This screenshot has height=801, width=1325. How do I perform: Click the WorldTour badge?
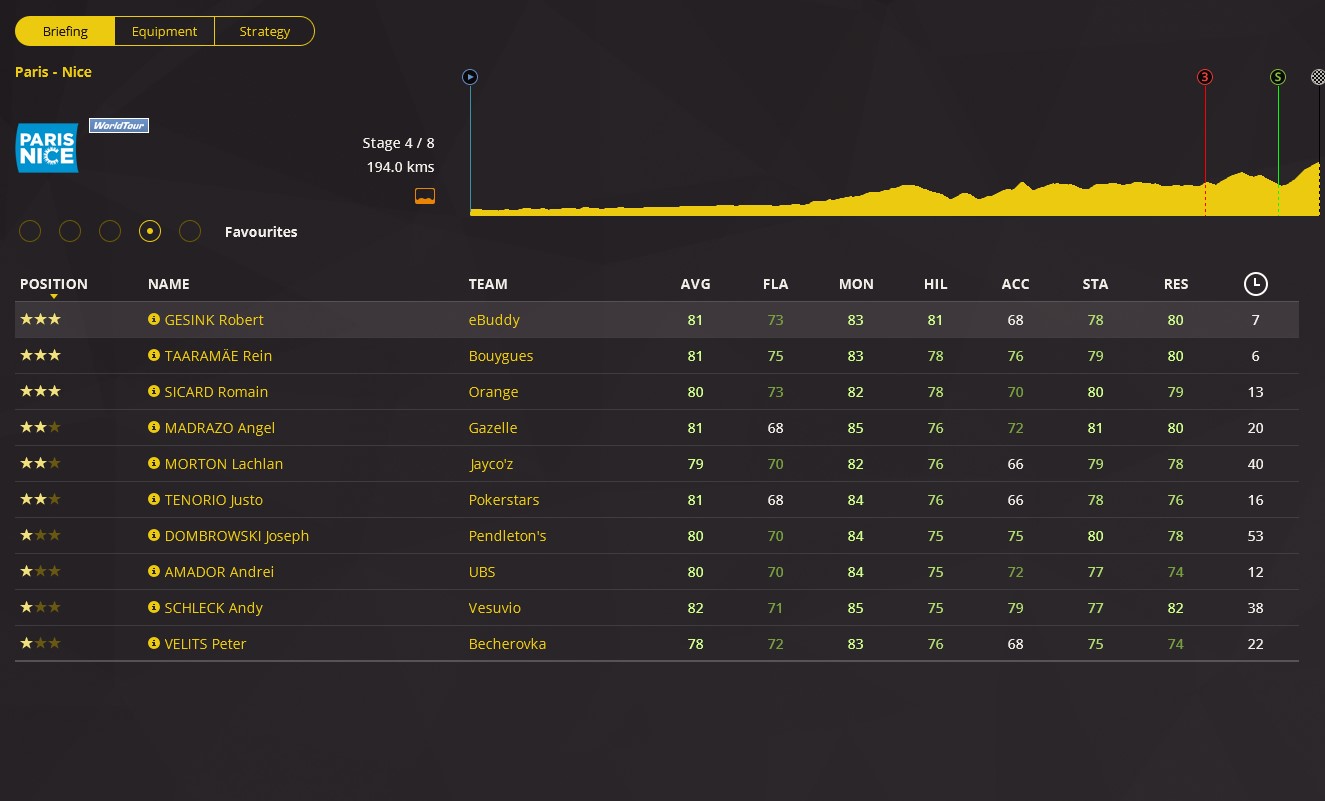(119, 125)
